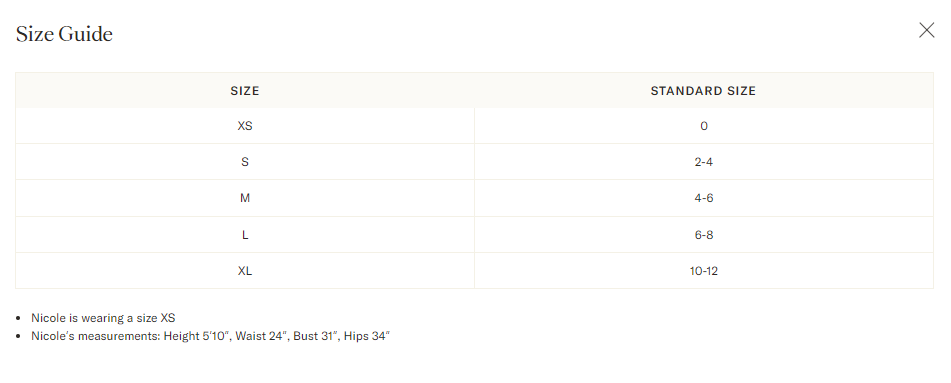Click the XL size cell

(x=245, y=271)
